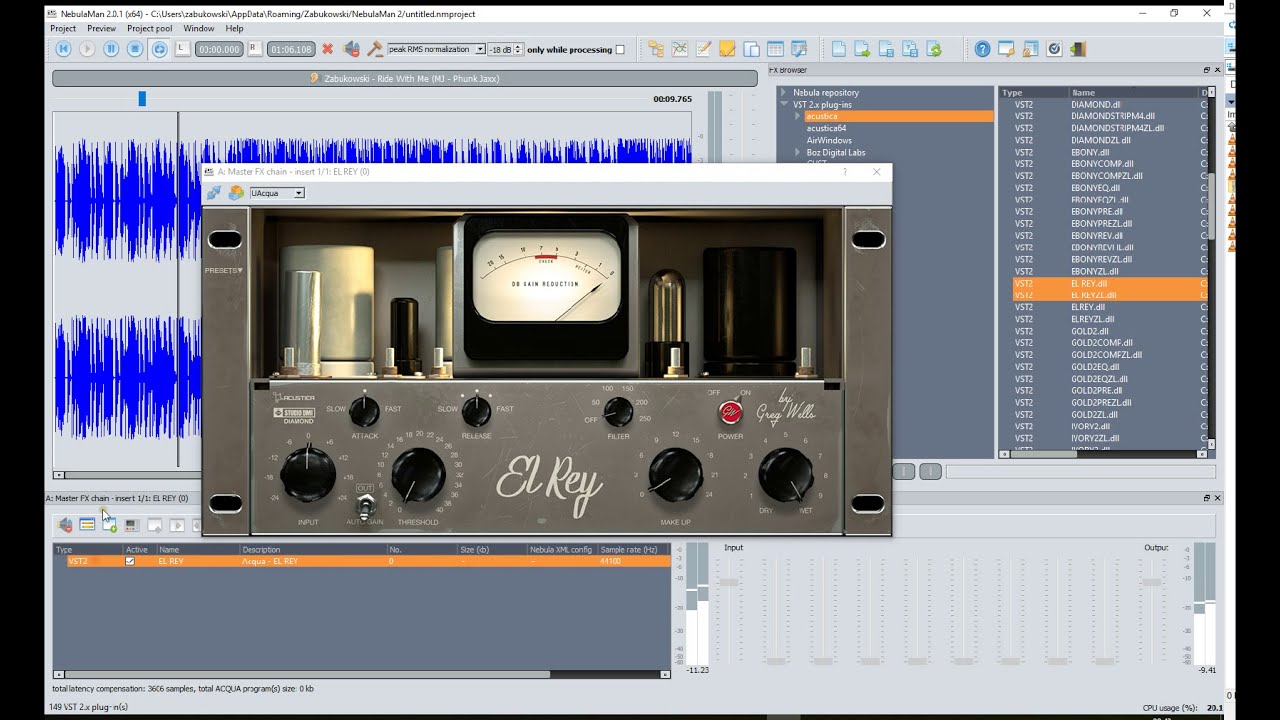Click the list view icon in chain panel

(x=87, y=525)
